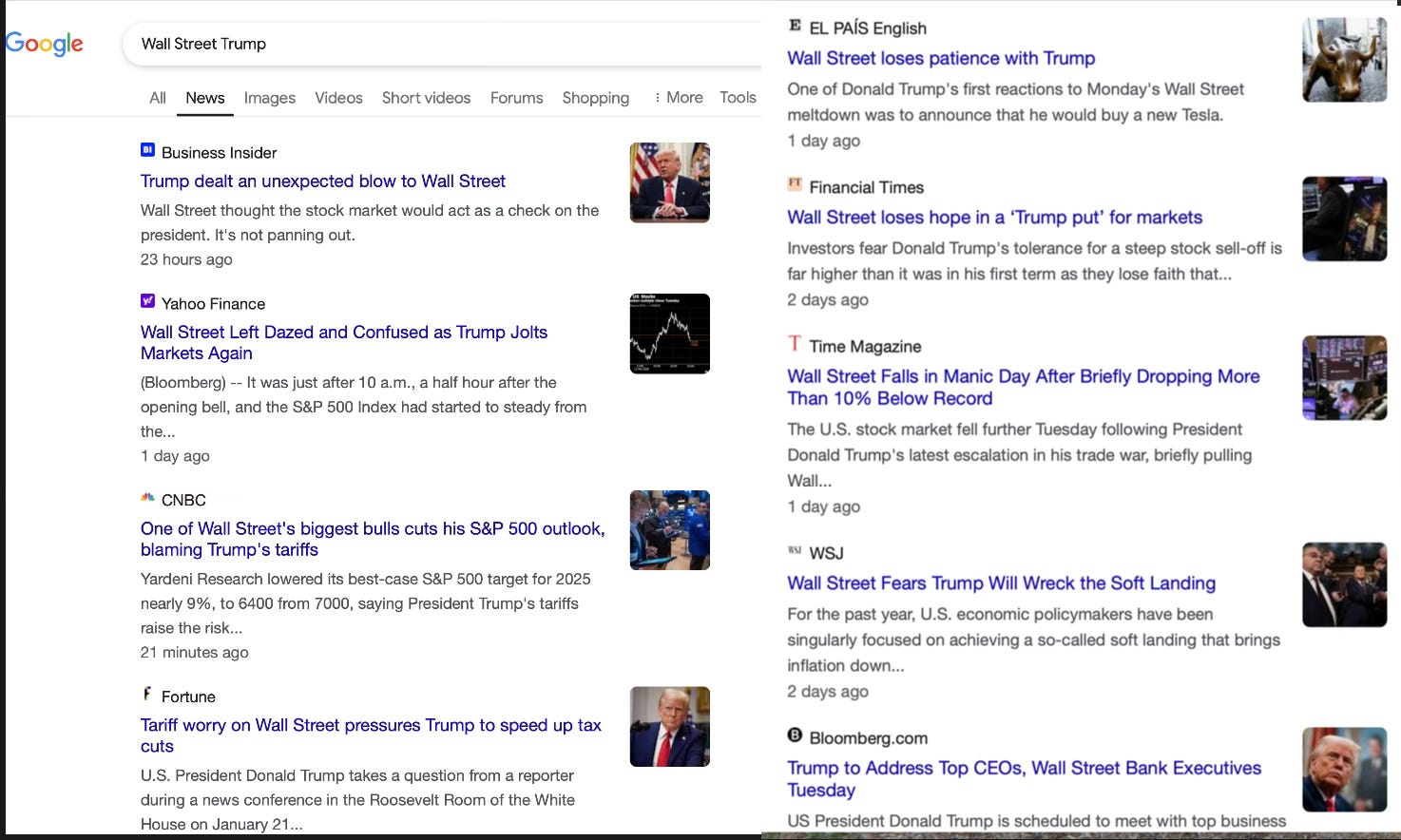Screen dimensions: 1401x840
Task: Click the Fortune favicon
Action: [x=147, y=694]
